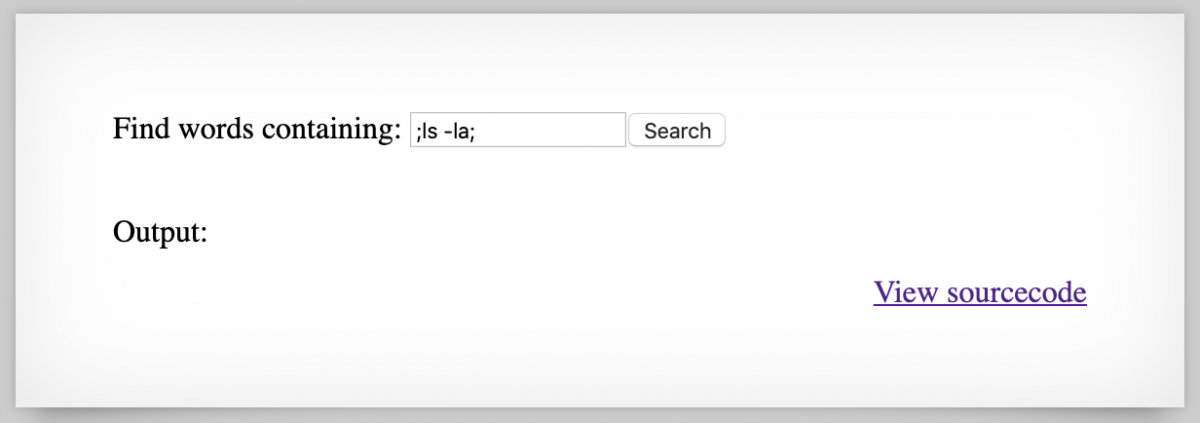Follow the purple sourcecode hyperlink
1200x423 pixels.
click(979, 292)
